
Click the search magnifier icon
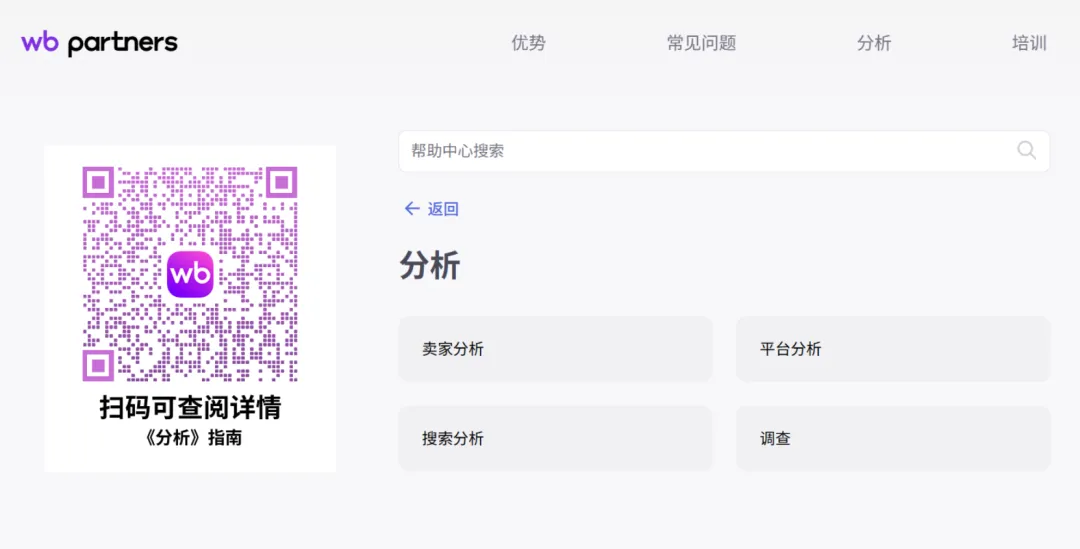click(1026, 150)
